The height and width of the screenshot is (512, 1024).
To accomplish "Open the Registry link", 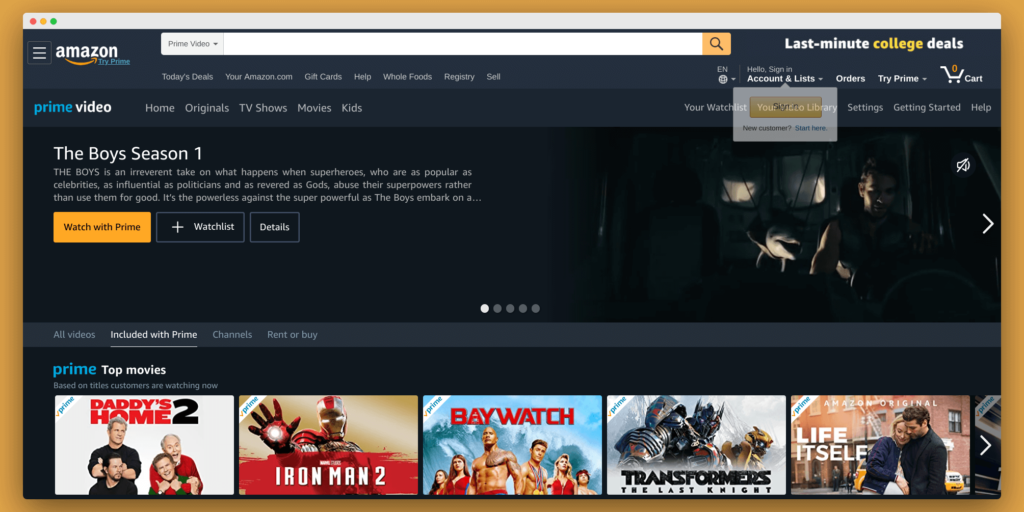I will pyautogui.click(x=459, y=76).
